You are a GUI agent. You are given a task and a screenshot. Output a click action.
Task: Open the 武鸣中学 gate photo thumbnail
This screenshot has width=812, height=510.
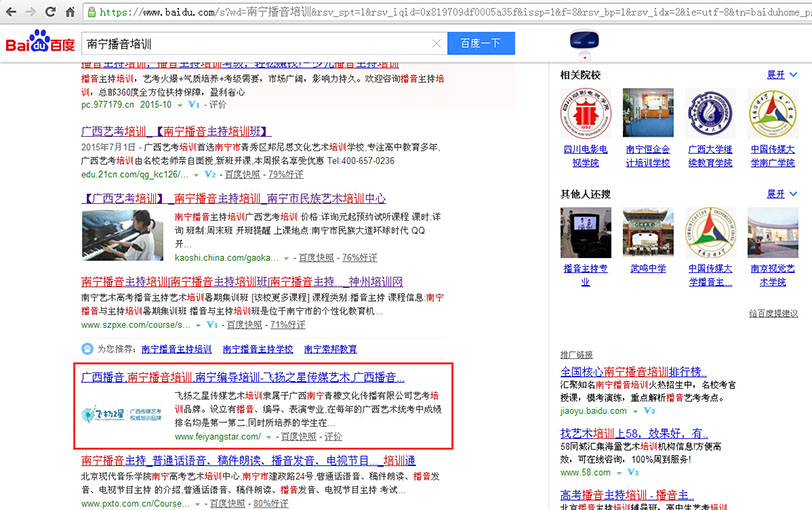648,232
